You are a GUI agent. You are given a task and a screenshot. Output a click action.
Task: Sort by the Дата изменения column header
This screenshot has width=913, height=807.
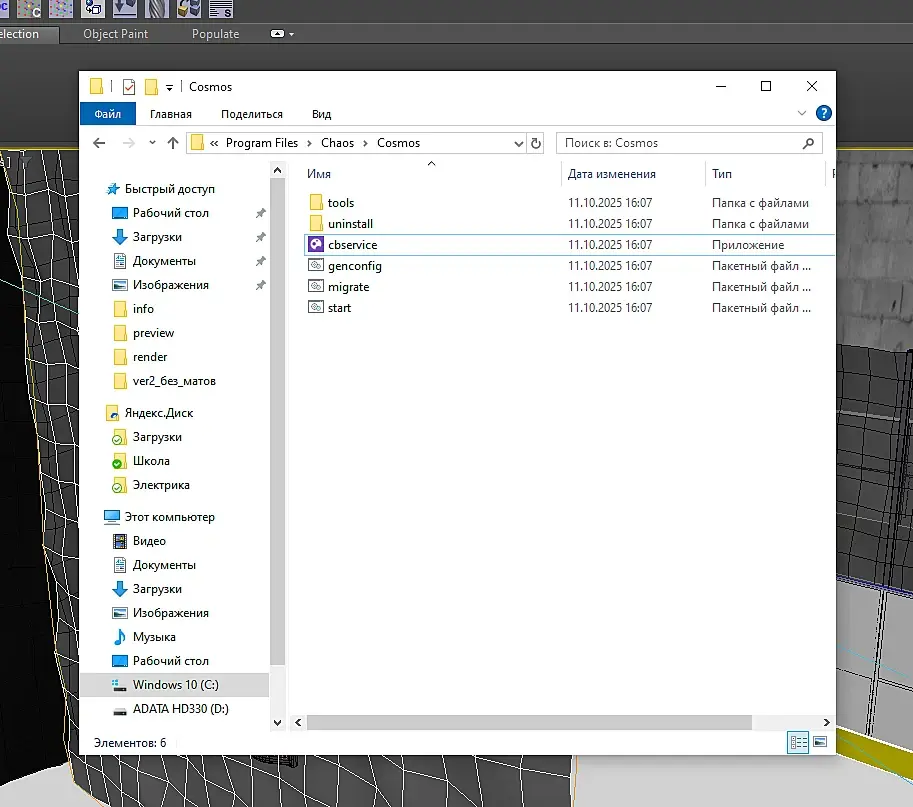[x=611, y=173]
